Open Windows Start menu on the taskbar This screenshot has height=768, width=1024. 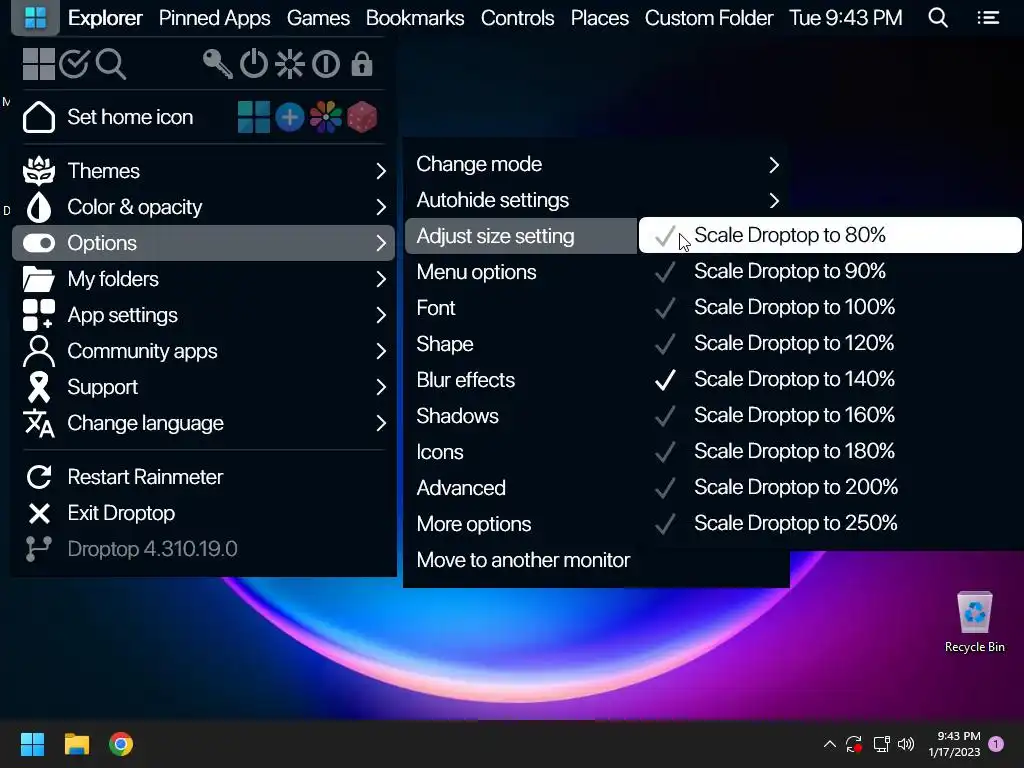click(x=32, y=744)
